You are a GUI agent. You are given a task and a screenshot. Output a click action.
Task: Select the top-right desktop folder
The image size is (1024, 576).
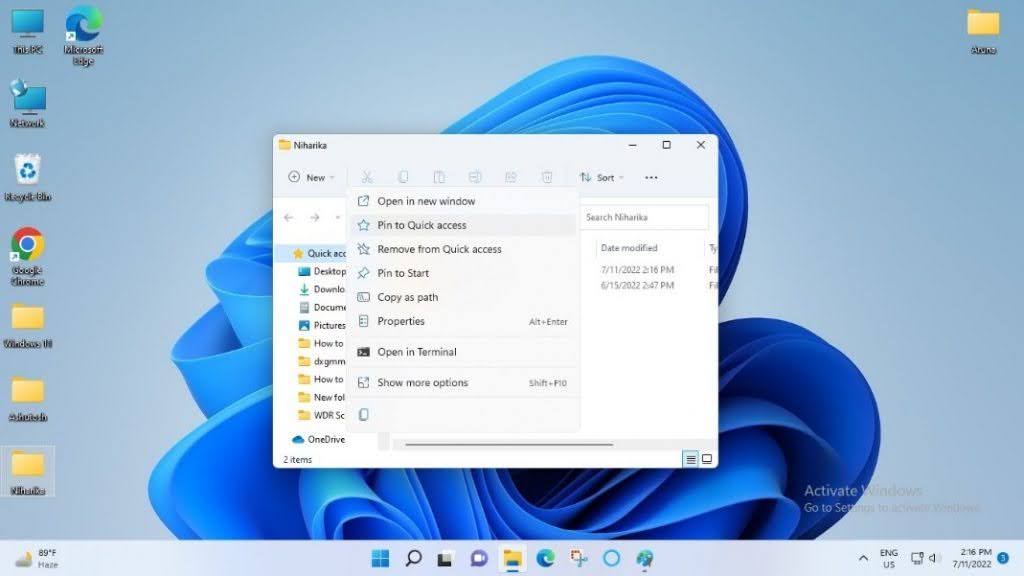pos(983,31)
